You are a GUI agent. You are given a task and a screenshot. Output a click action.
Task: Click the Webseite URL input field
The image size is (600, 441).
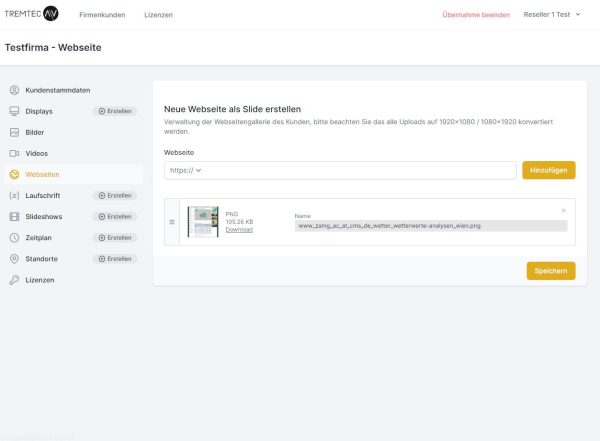click(360, 170)
